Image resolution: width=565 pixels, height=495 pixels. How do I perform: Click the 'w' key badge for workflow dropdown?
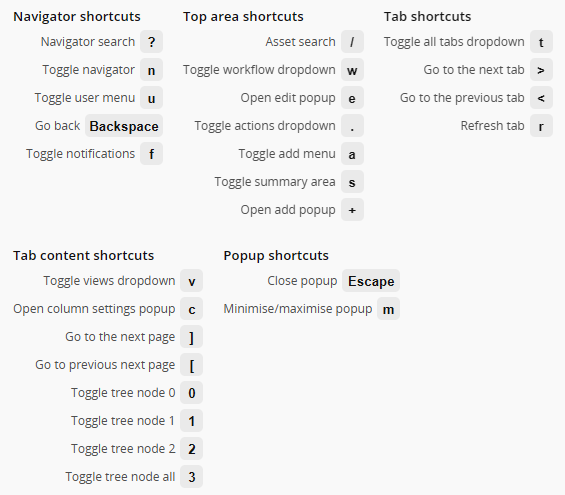(352, 70)
